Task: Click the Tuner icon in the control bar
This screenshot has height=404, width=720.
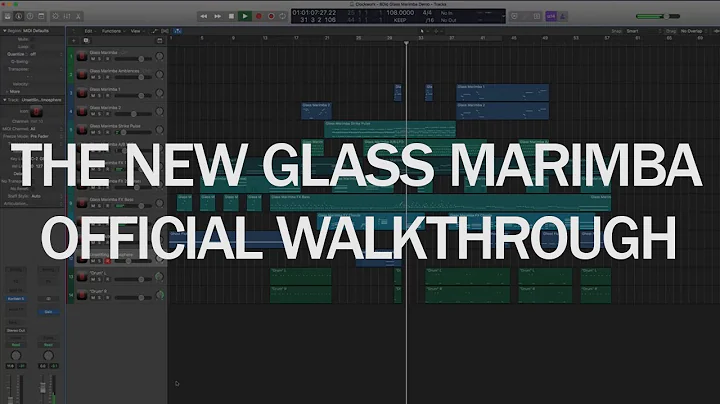Action: [x=526, y=16]
